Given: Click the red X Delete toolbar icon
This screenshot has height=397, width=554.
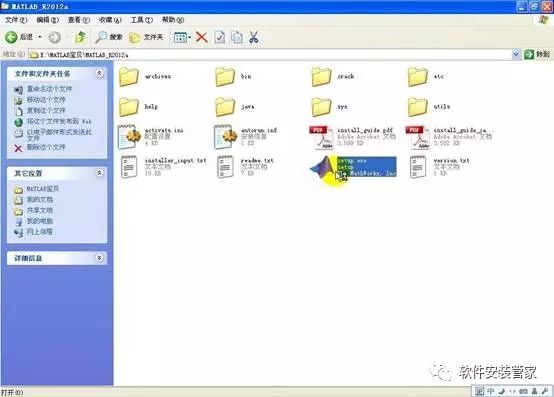Looking at the screenshot, I should coord(202,37).
